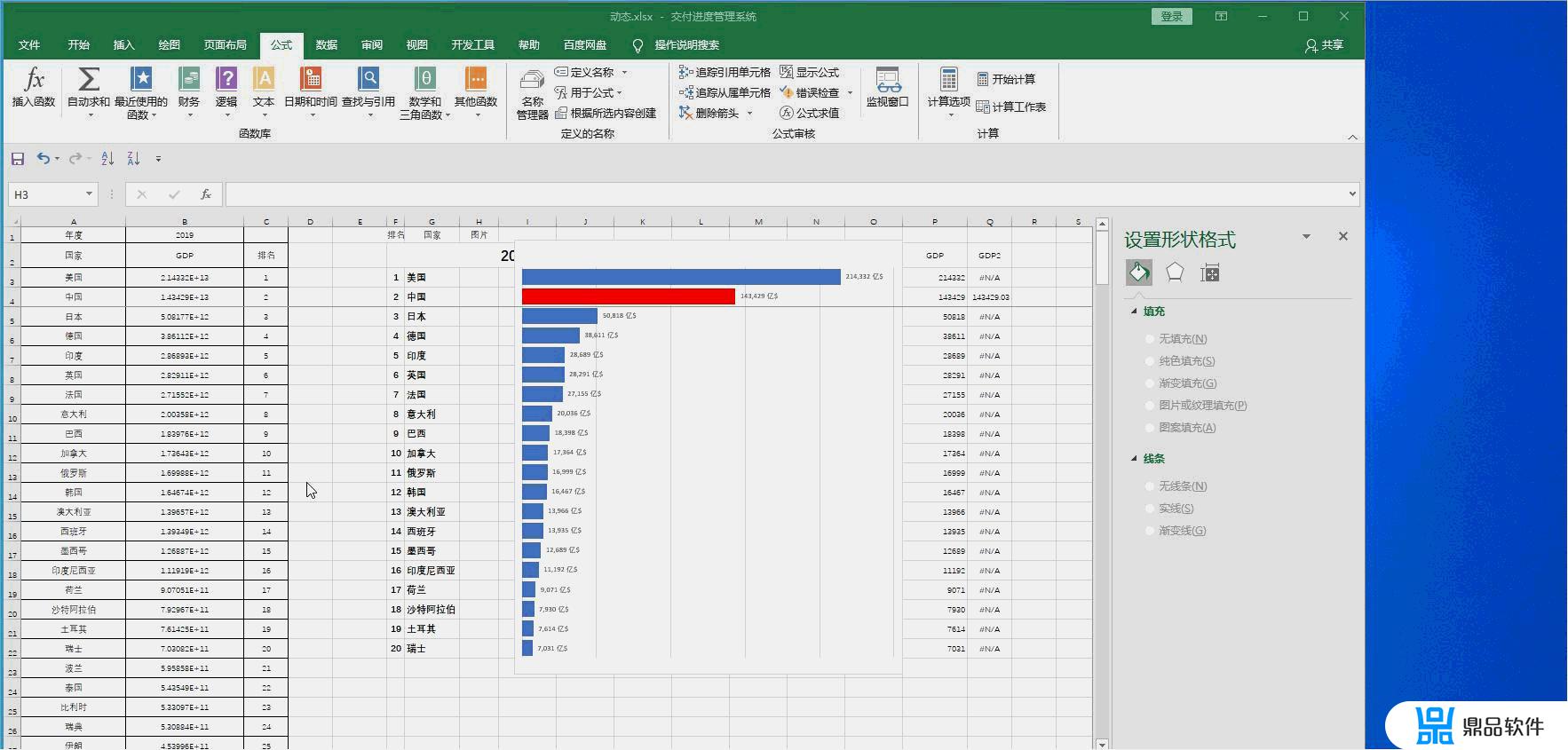
Task: Open Error Checking (错误检查) dropdown arrow
Action: click(850, 93)
